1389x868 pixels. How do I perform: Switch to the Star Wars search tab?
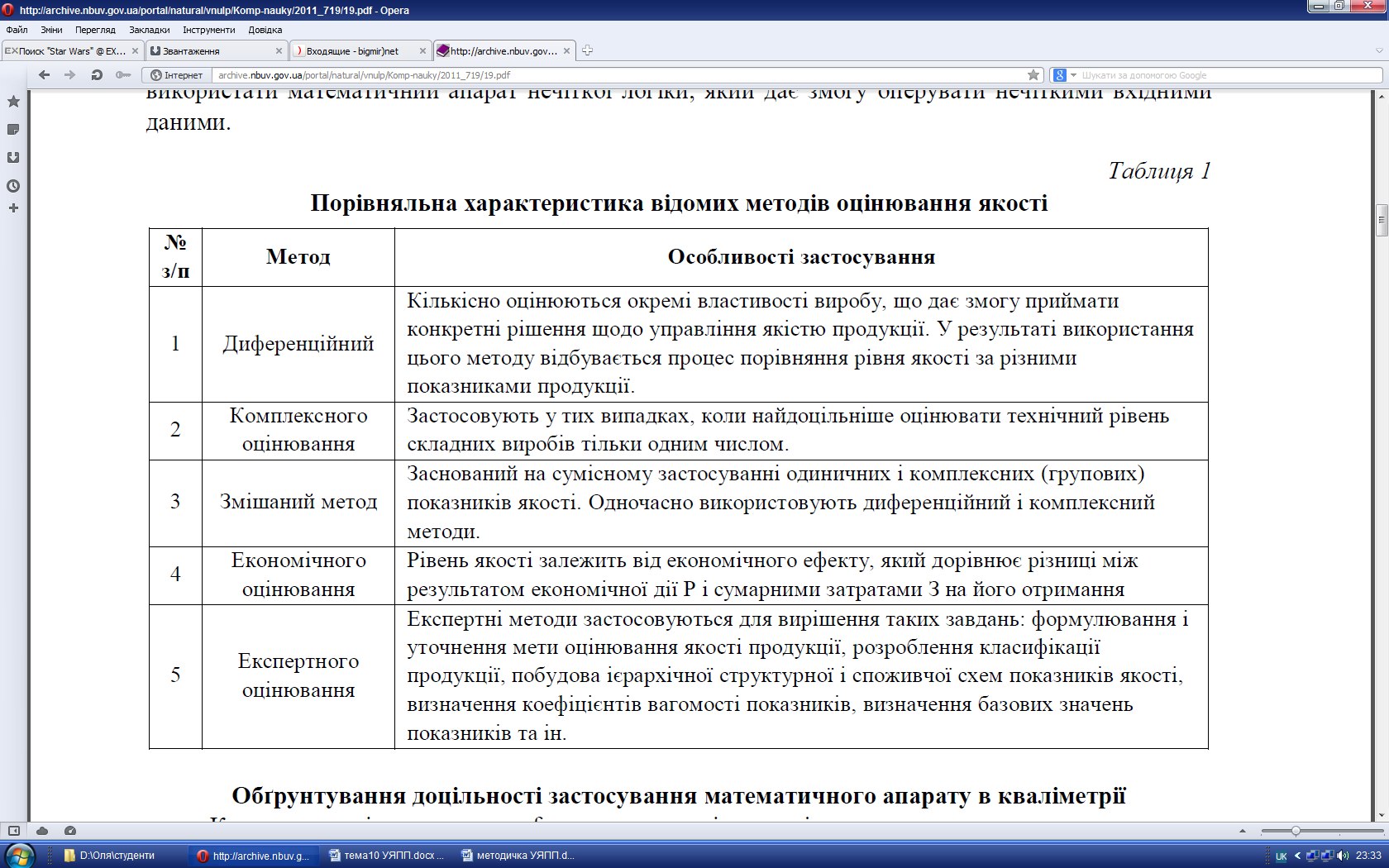coord(72,50)
